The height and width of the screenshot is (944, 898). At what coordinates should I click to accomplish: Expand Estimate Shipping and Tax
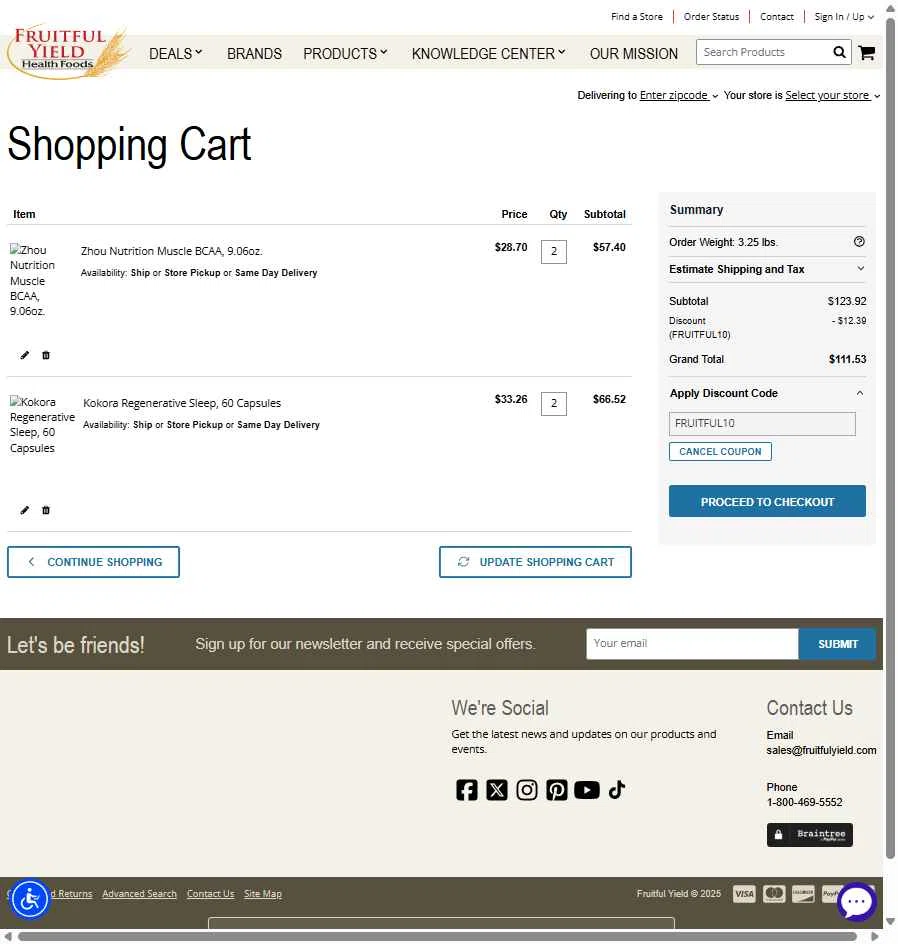click(767, 269)
